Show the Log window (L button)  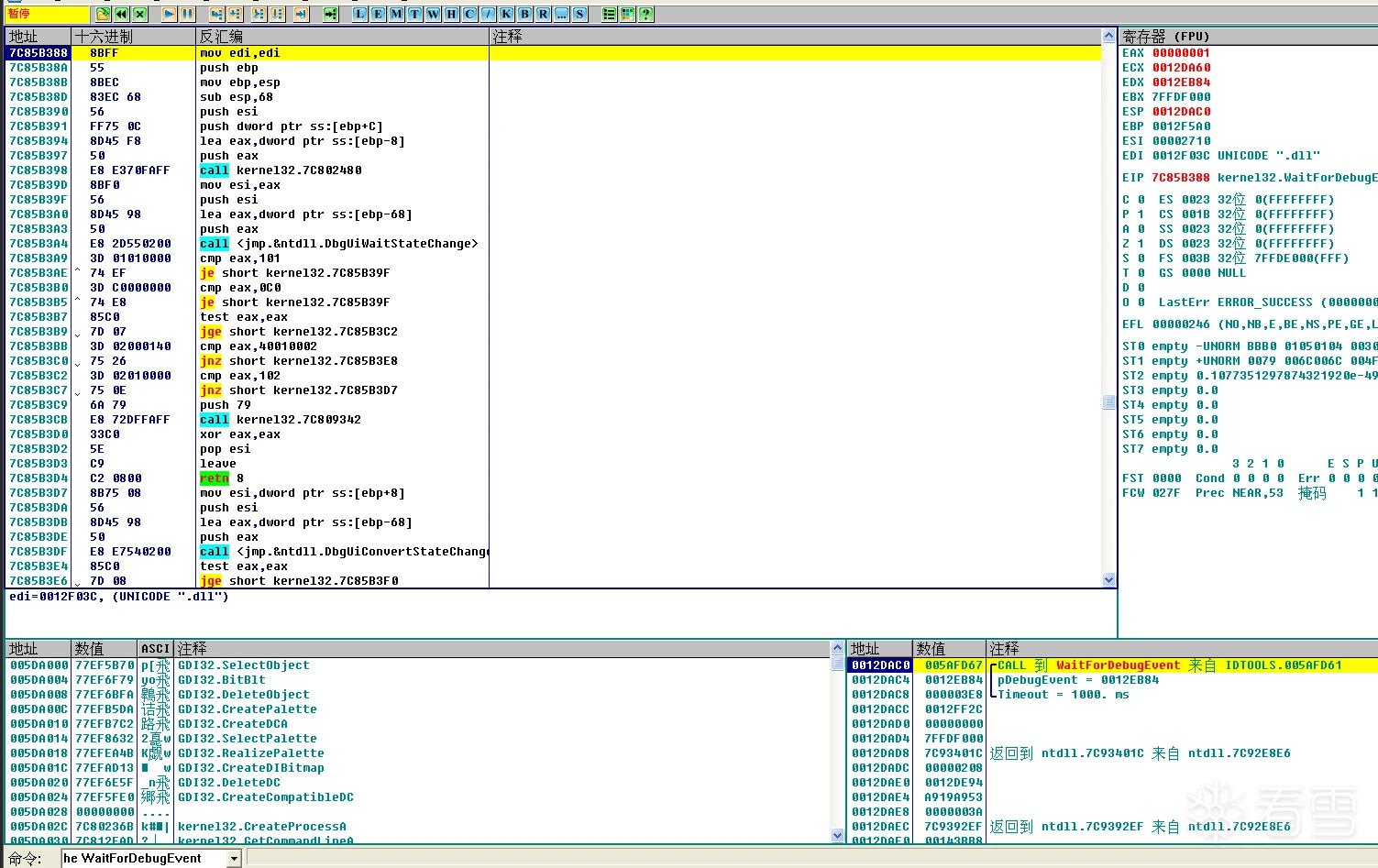(x=360, y=14)
